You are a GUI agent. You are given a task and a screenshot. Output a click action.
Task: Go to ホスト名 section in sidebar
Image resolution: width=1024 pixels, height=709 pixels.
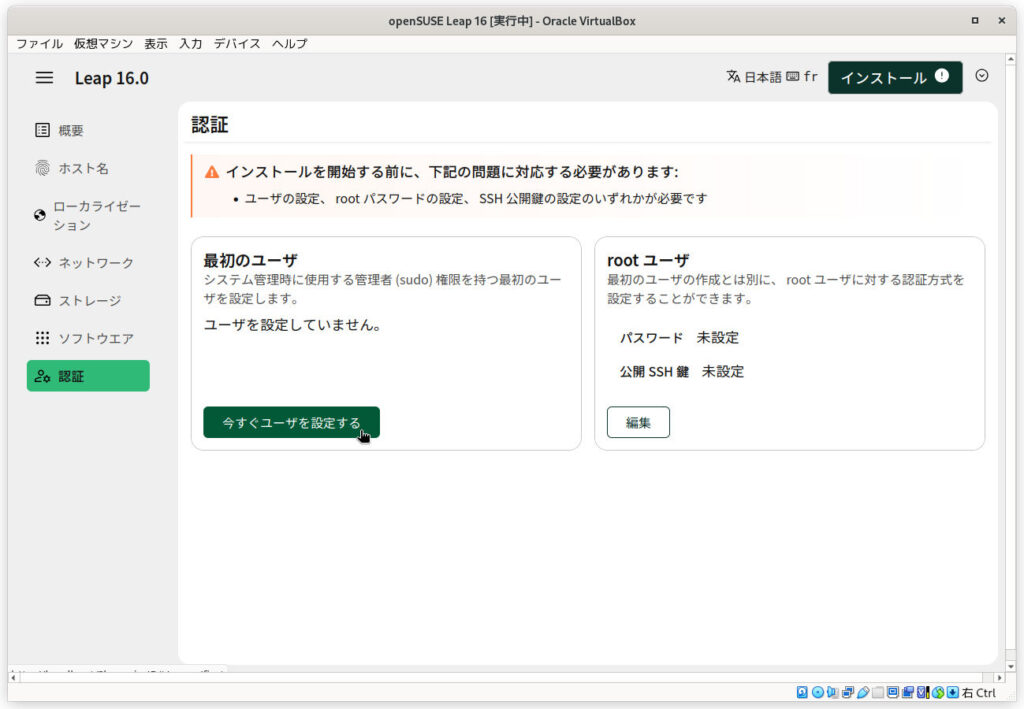88,168
